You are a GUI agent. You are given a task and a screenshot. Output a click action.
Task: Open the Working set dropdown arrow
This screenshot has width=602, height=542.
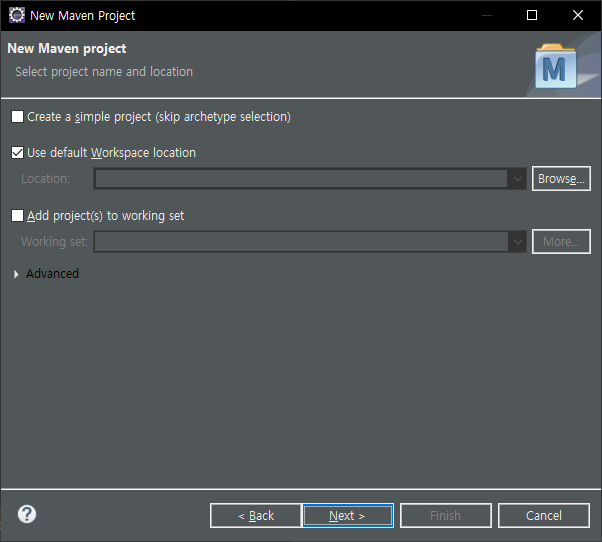518,242
